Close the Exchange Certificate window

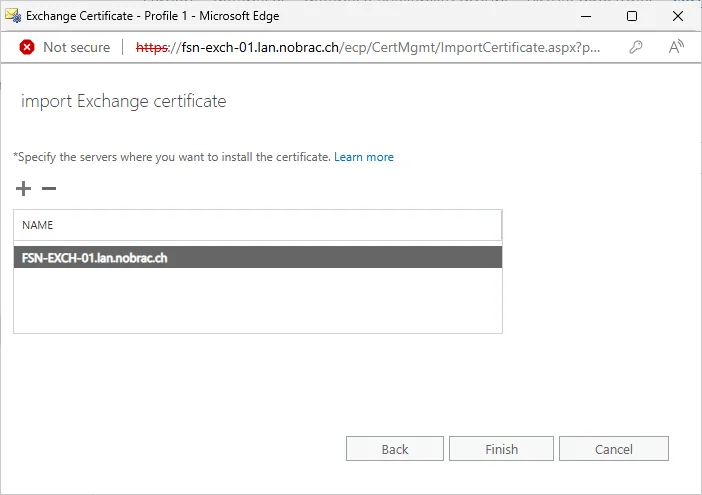(678, 16)
